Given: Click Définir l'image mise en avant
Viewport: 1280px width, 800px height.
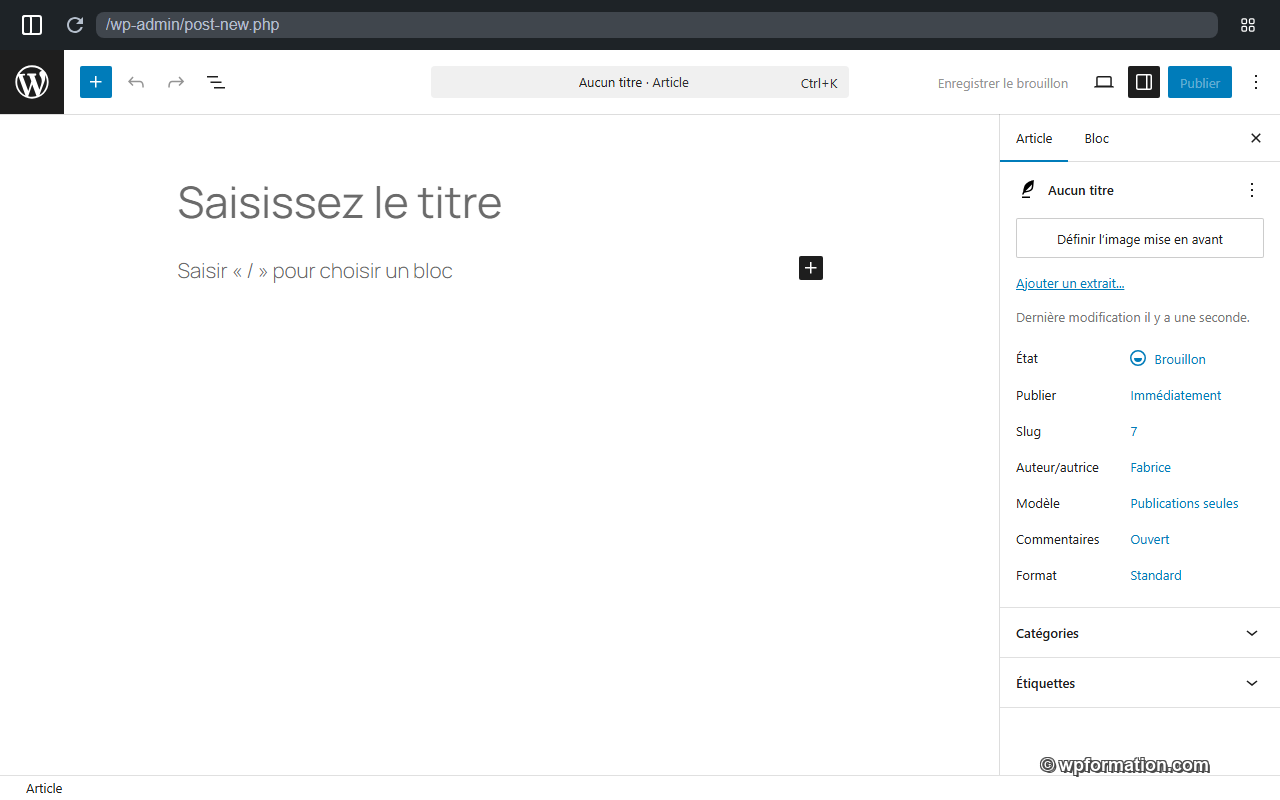Looking at the screenshot, I should (1140, 239).
